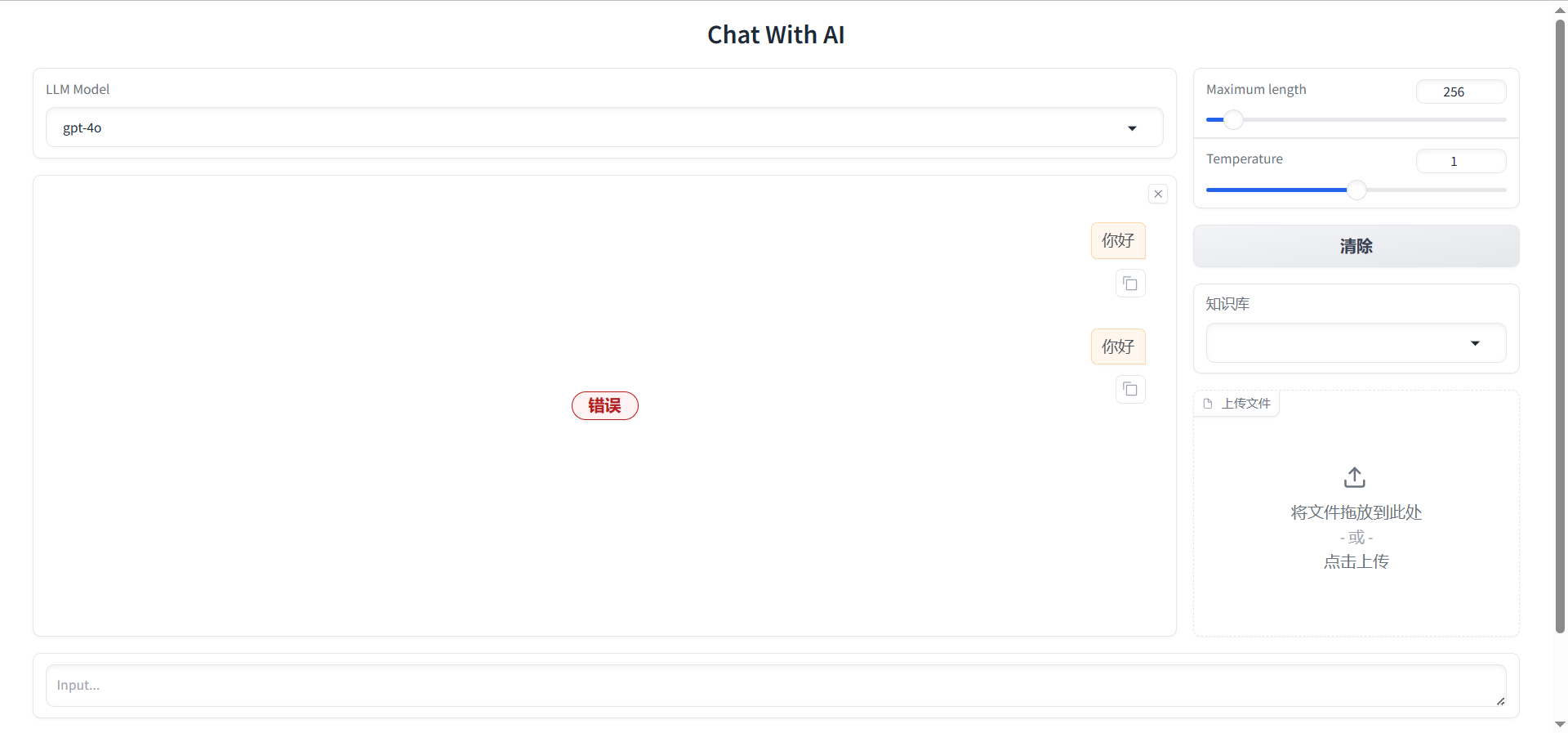This screenshot has width=1568, height=733.
Task: Expand the 知识库 dropdown
Action: click(1475, 343)
